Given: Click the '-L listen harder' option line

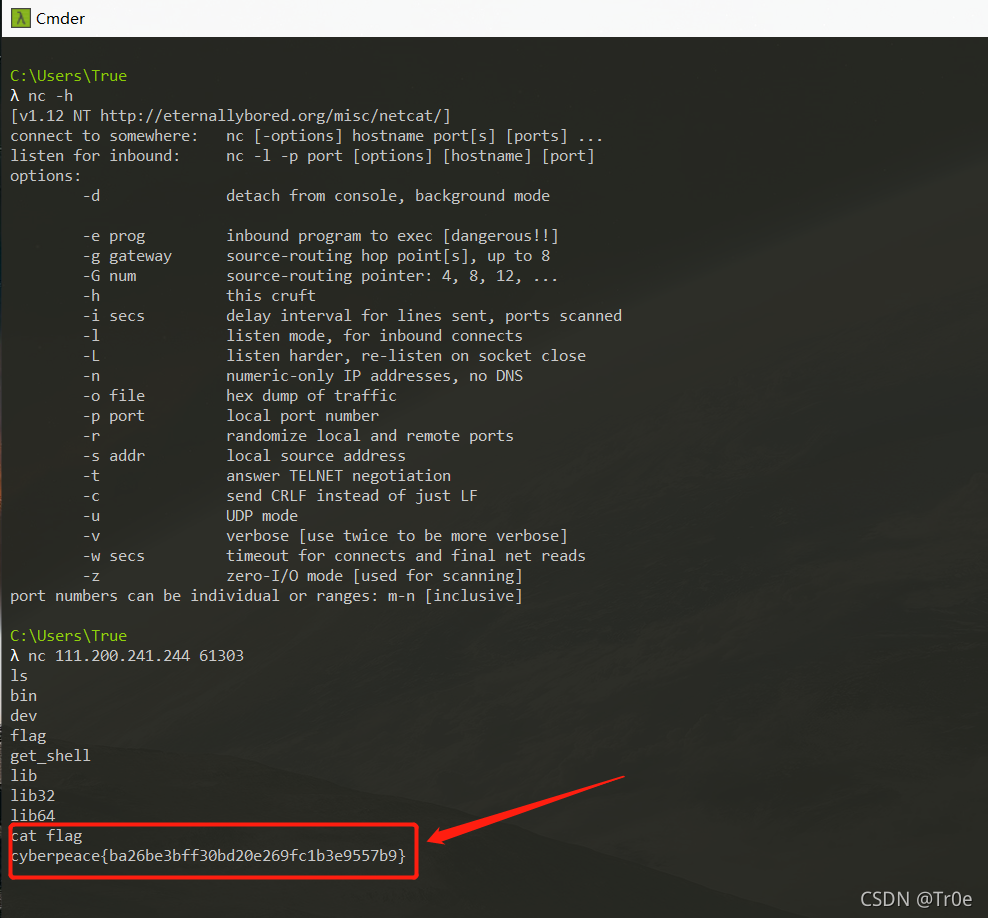Looking at the screenshot, I should tap(334, 356).
